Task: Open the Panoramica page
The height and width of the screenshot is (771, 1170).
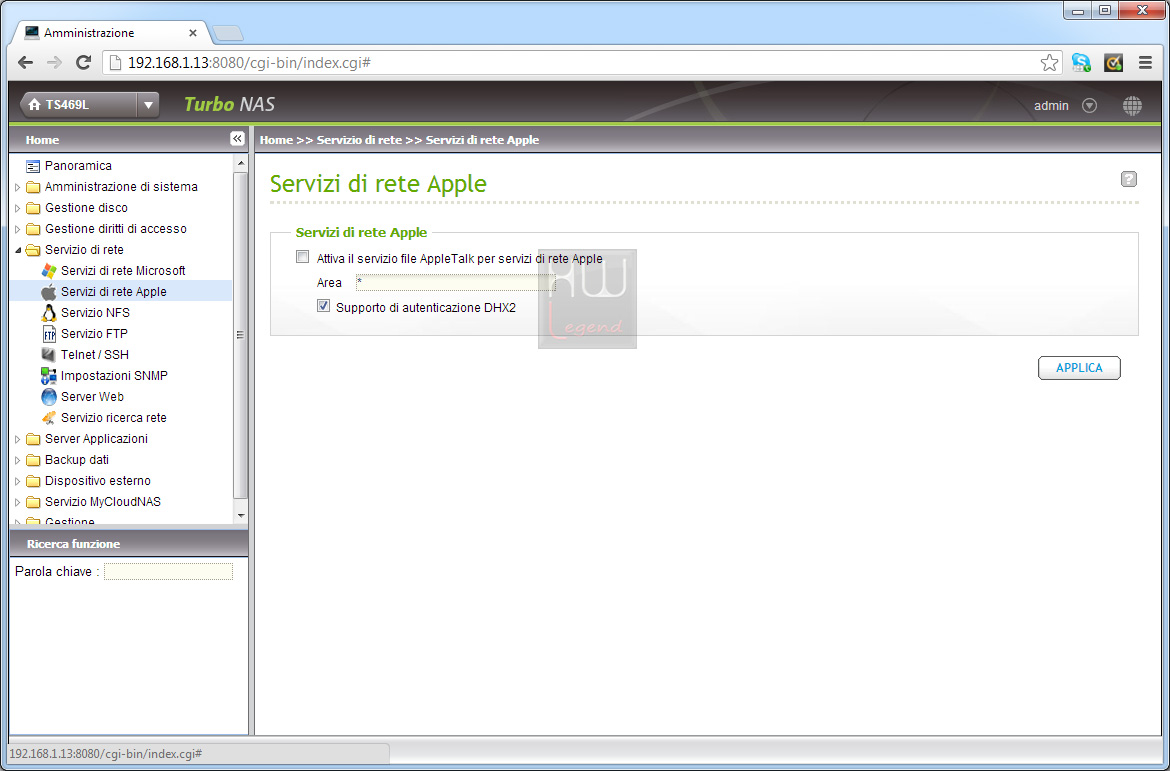Action: point(78,166)
